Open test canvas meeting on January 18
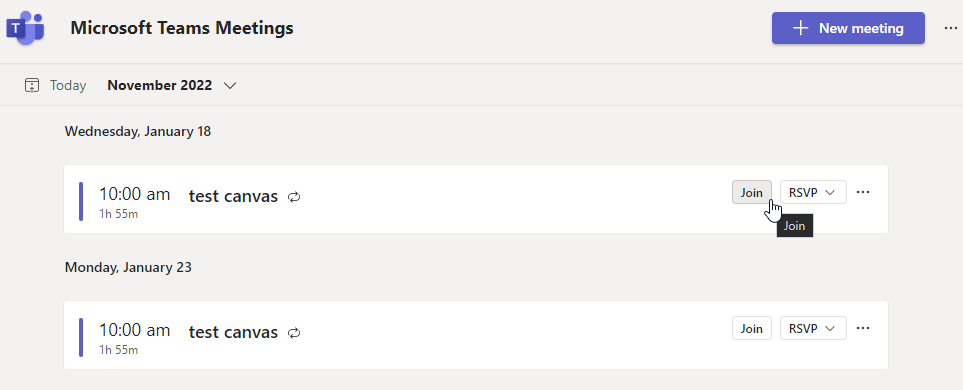 (233, 197)
